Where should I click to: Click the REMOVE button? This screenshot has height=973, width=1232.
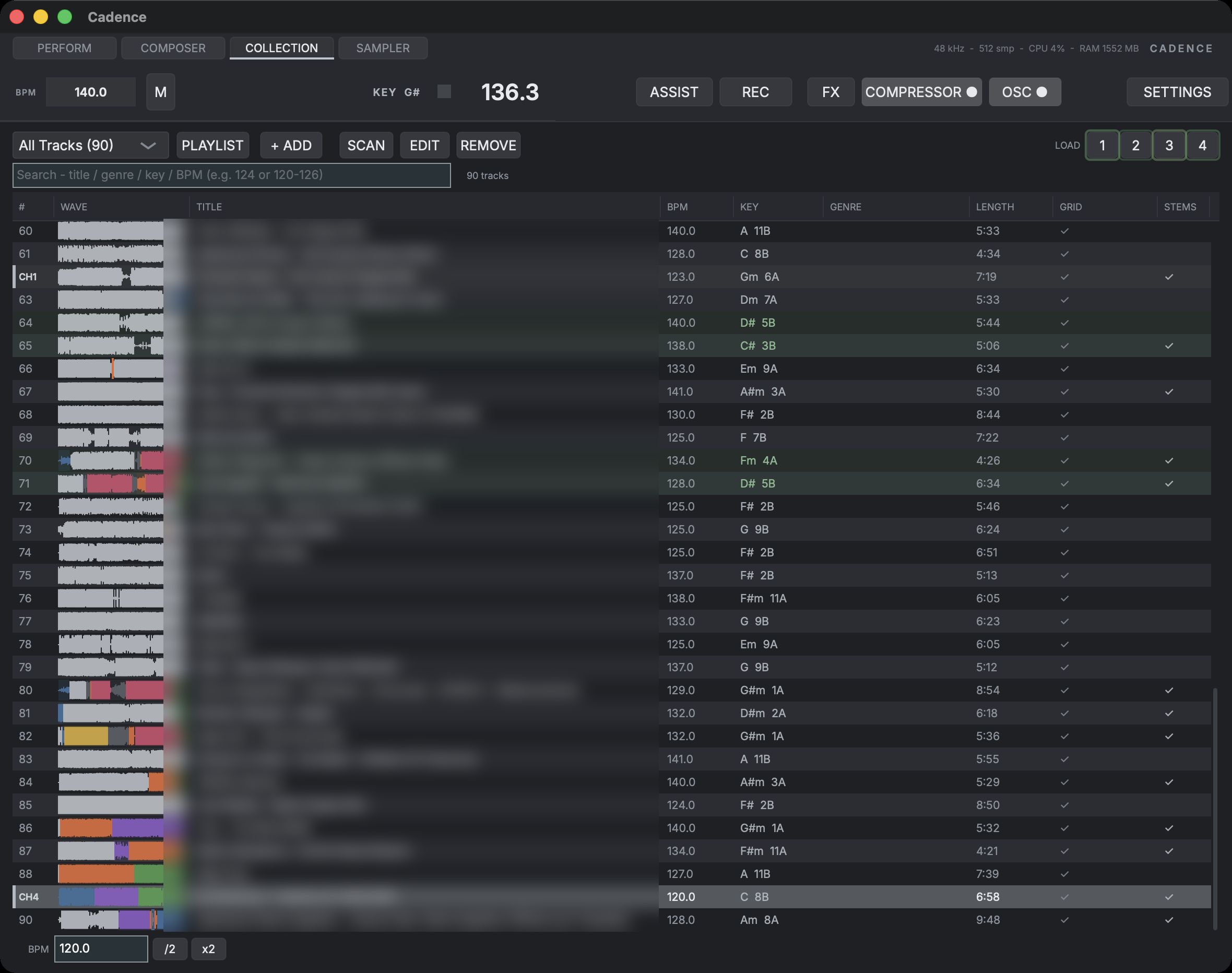488,145
